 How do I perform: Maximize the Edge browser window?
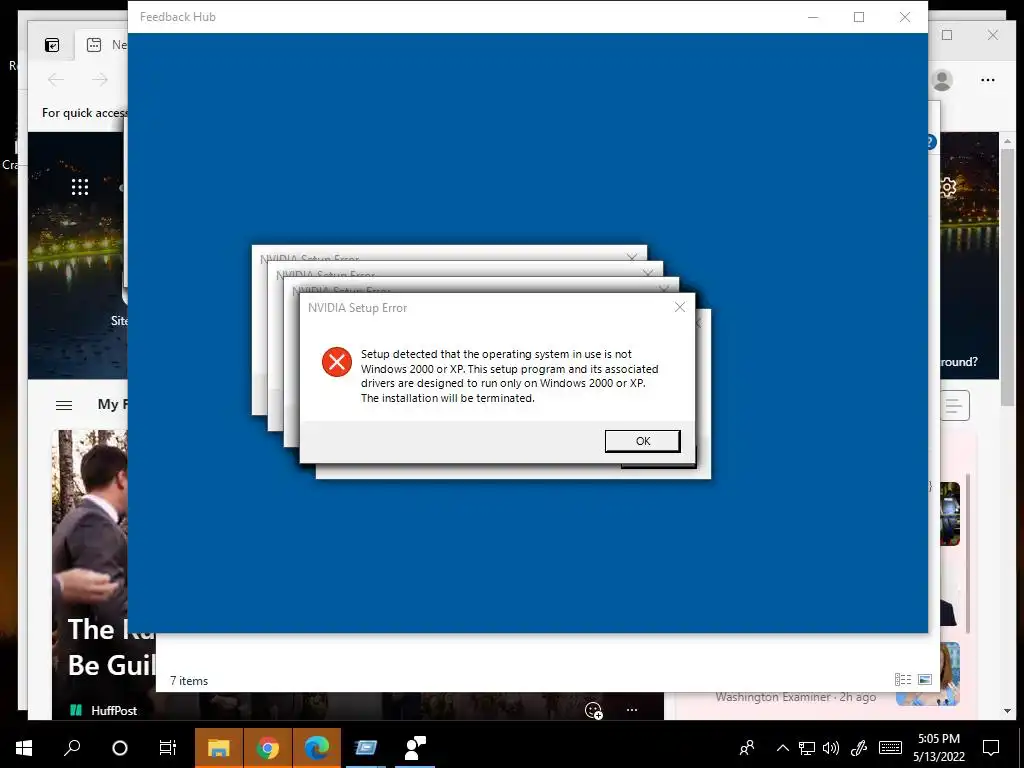point(947,35)
